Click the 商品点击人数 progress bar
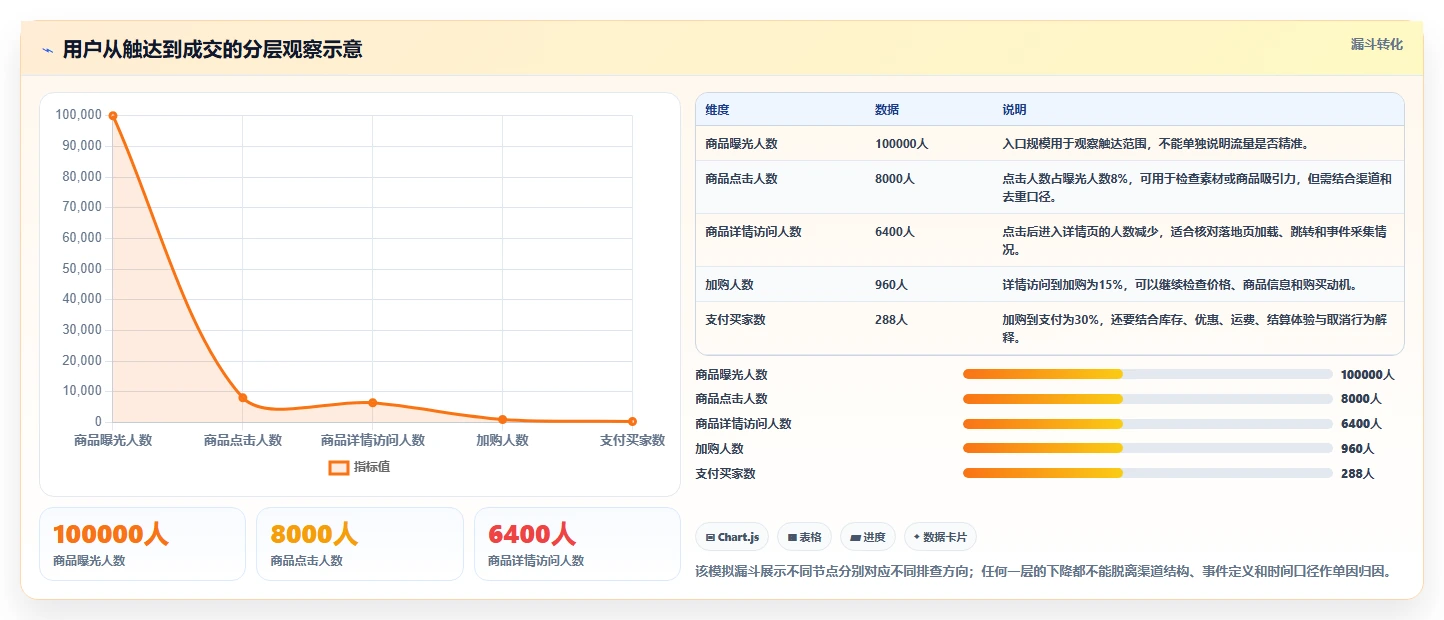This screenshot has height=620, width=1444. click(1147, 399)
